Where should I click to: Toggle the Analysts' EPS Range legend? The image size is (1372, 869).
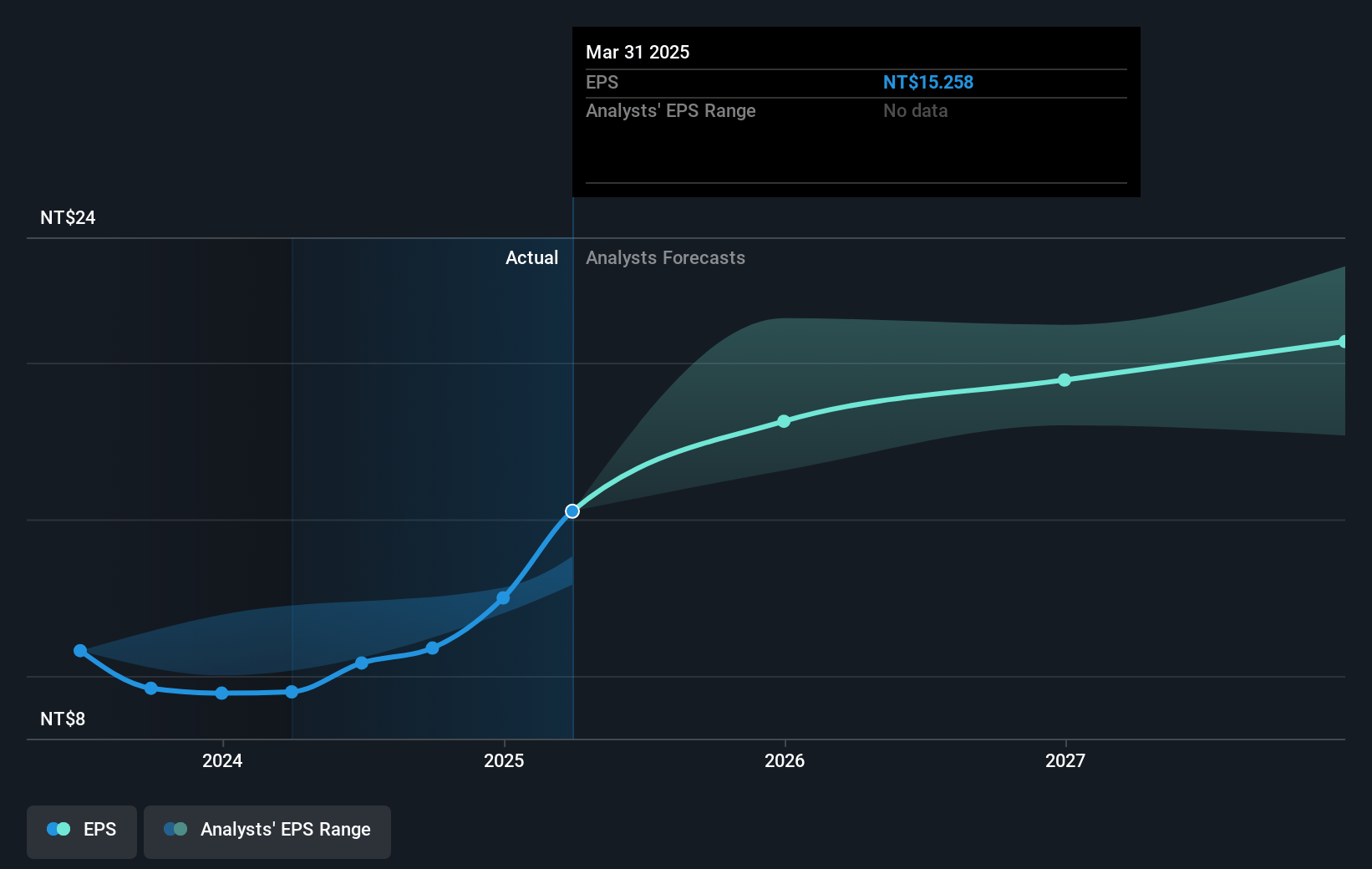coord(267,831)
